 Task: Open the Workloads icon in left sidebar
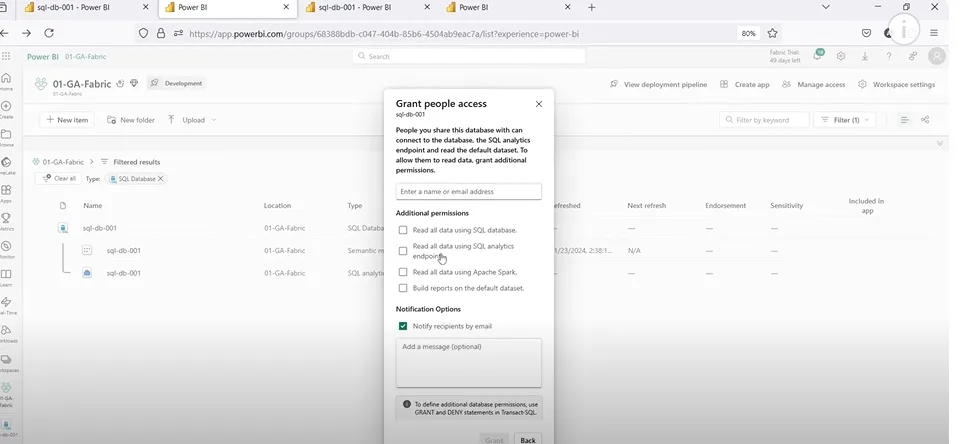click(6, 333)
